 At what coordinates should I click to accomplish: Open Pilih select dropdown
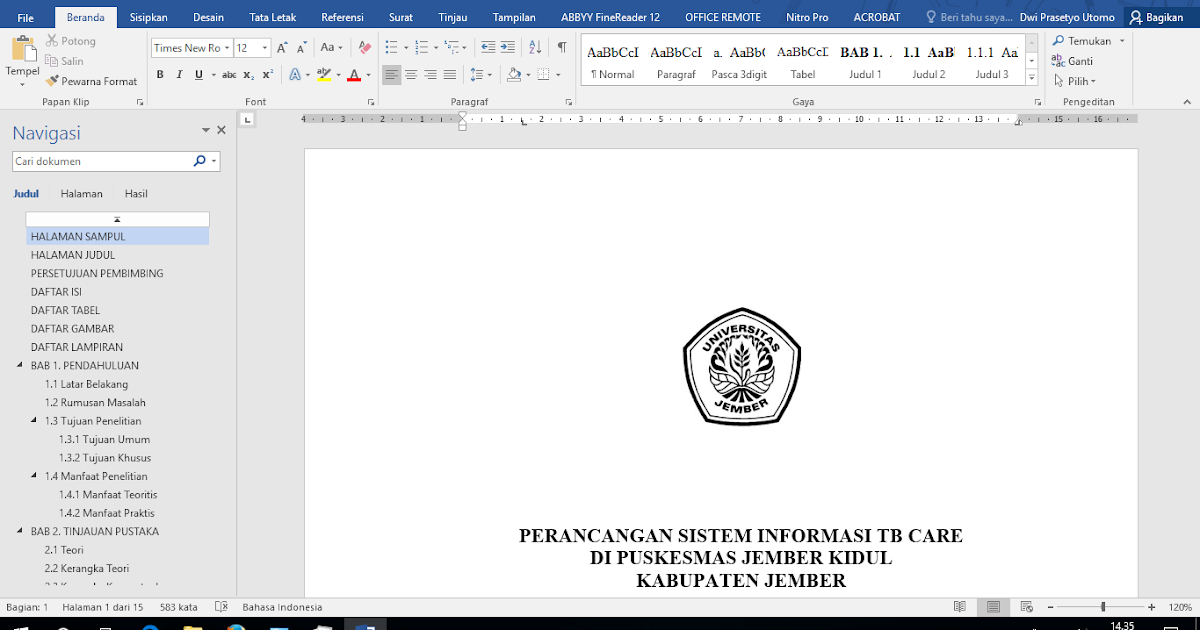(x=1075, y=81)
